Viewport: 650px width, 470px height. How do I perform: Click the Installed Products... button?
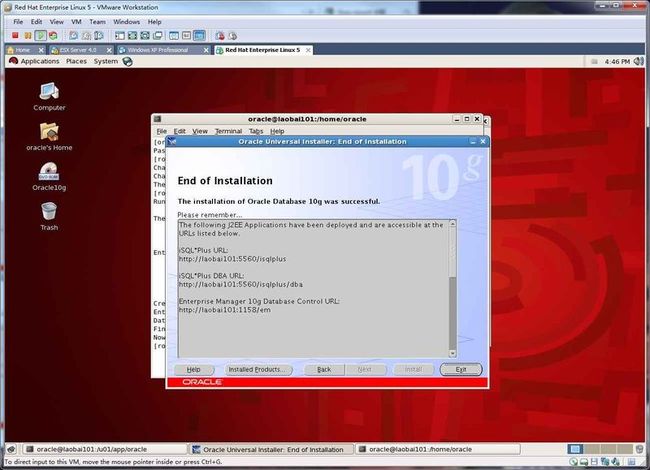click(x=257, y=369)
